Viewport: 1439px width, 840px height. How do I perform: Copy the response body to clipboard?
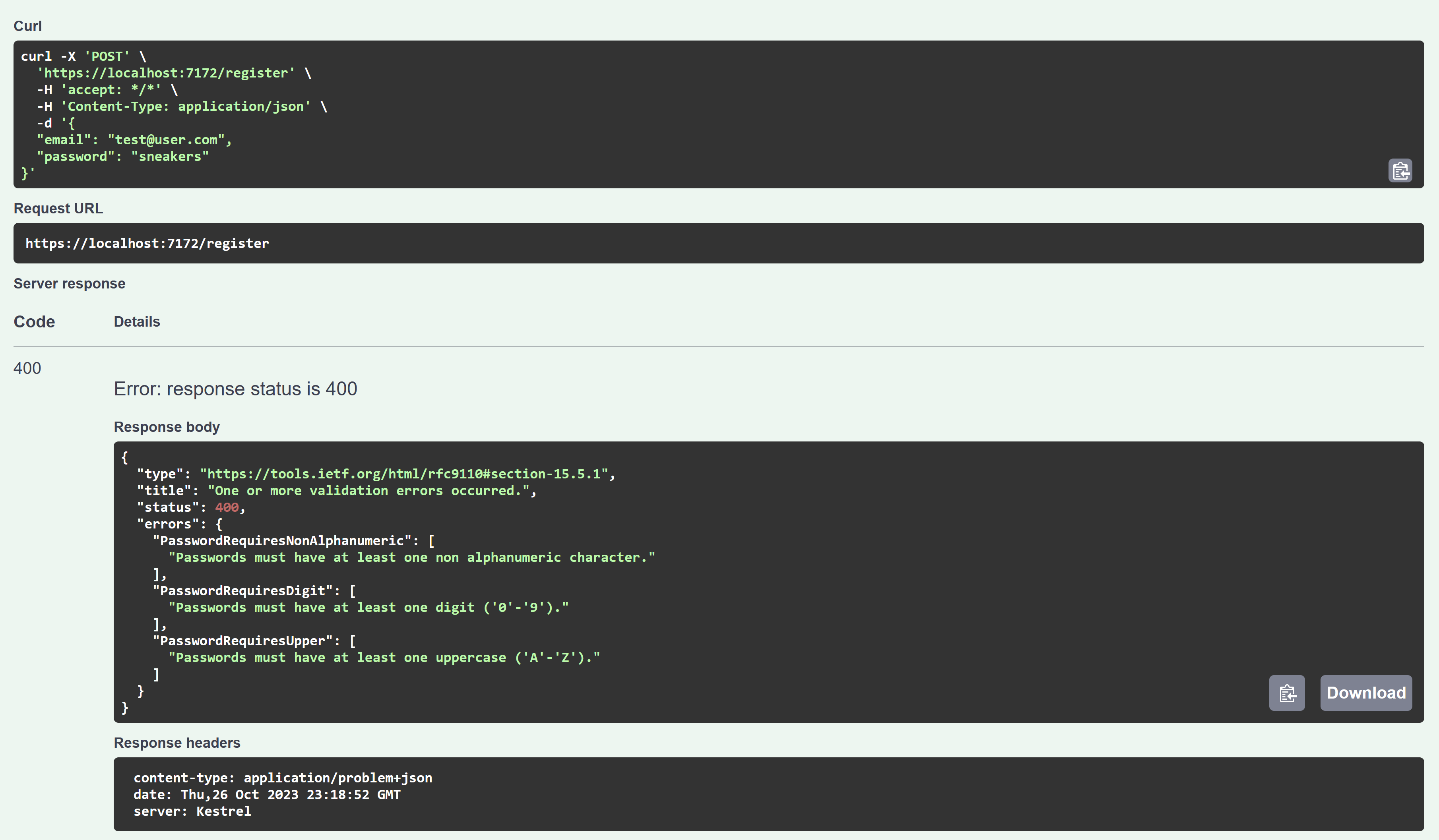[1286, 693]
